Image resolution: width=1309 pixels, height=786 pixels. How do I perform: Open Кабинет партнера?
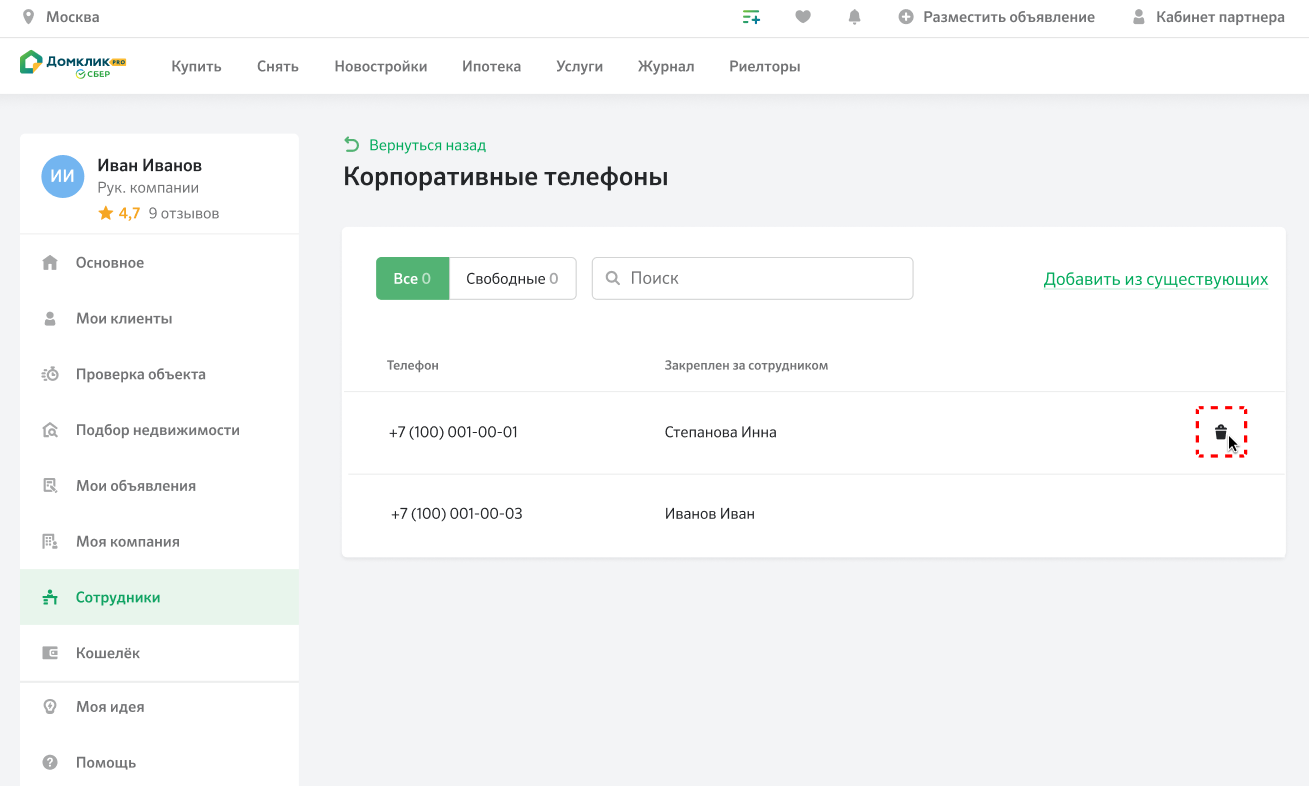pyautogui.click(x=1220, y=17)
